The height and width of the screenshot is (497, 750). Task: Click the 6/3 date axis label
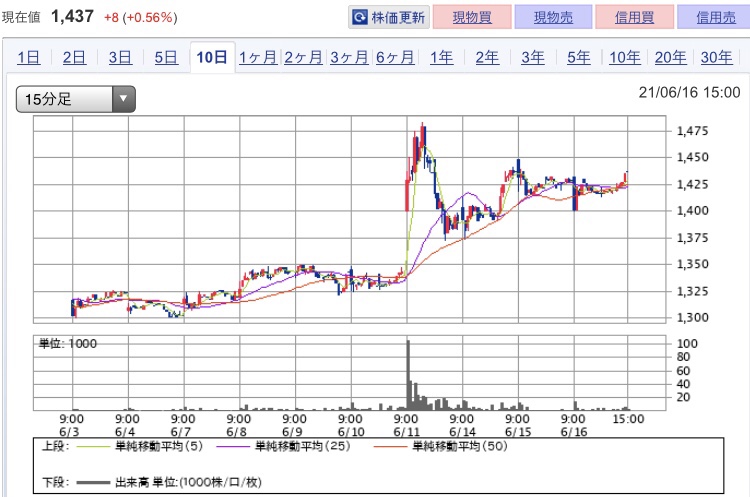click(x=69, y=432)
